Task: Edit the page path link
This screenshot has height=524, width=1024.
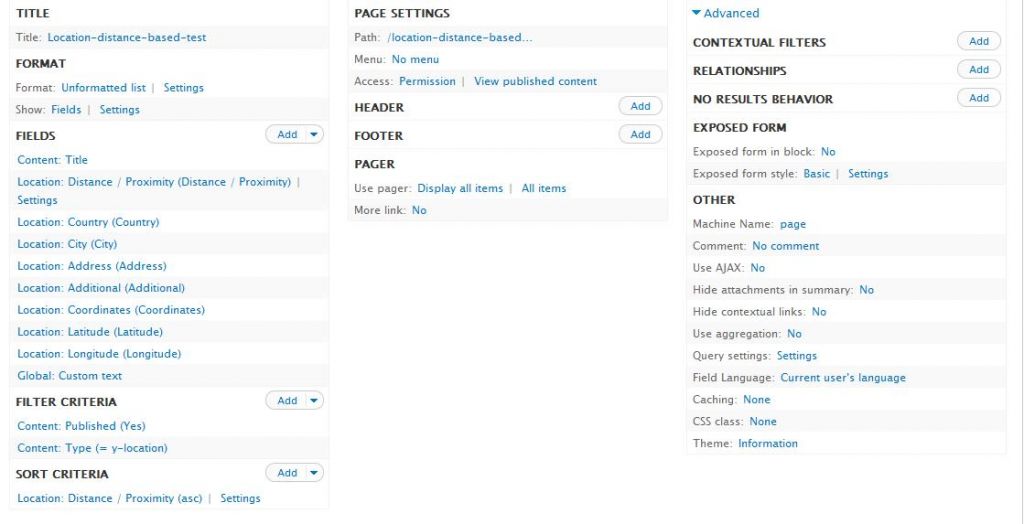Action: coord(459,37)
